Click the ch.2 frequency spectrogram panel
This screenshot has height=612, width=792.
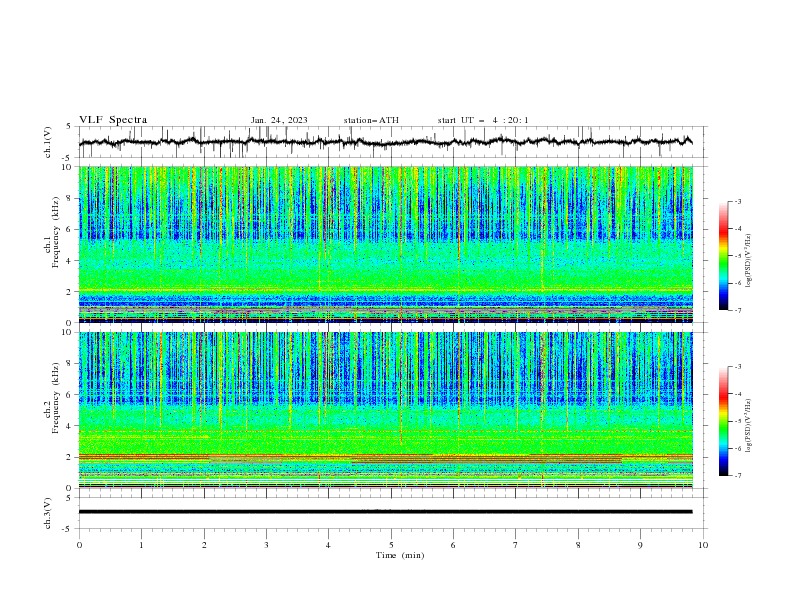pos(386,410)
